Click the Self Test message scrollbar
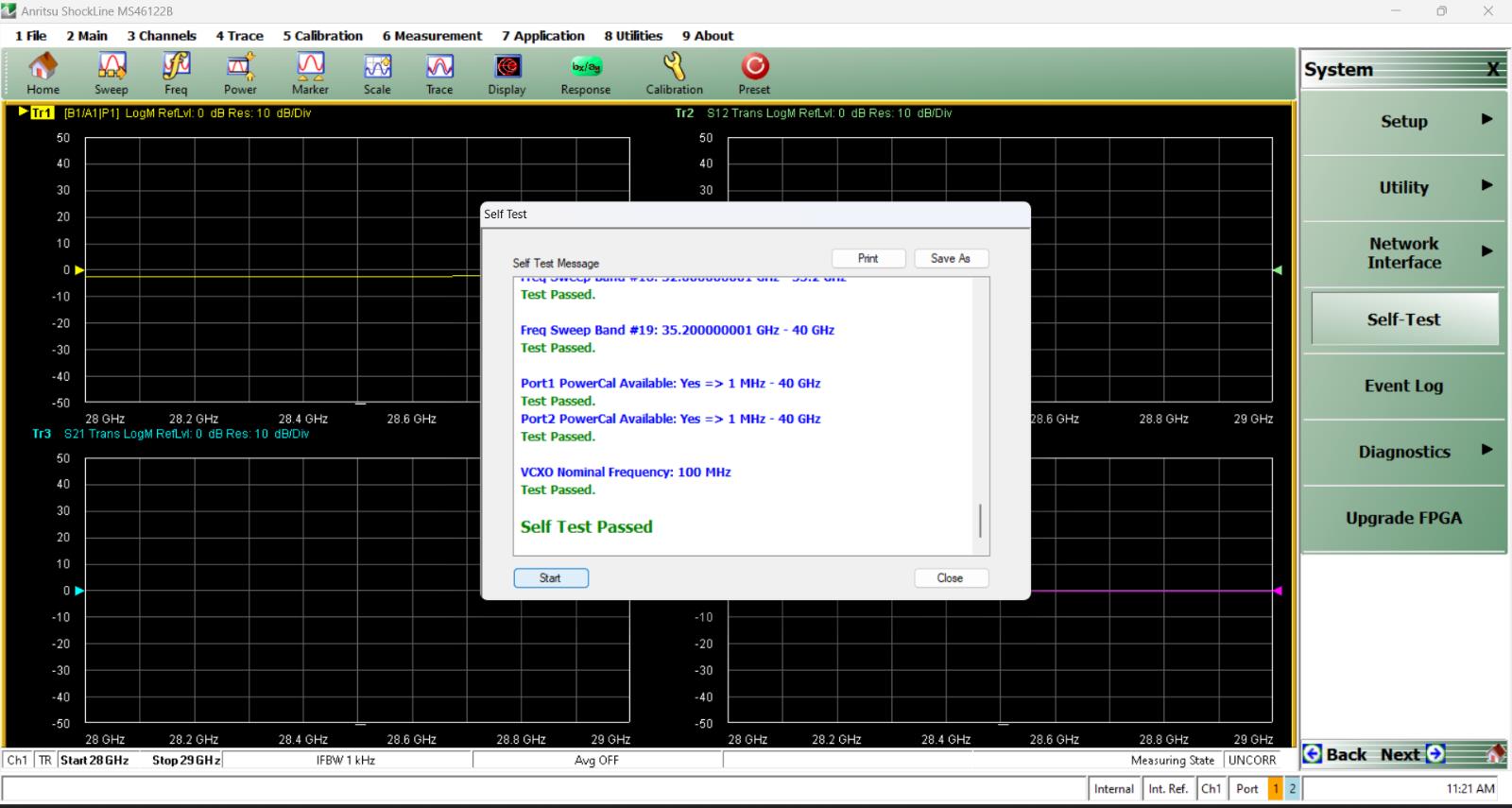Screen dimensions: 1512x808 coord(980,521)
